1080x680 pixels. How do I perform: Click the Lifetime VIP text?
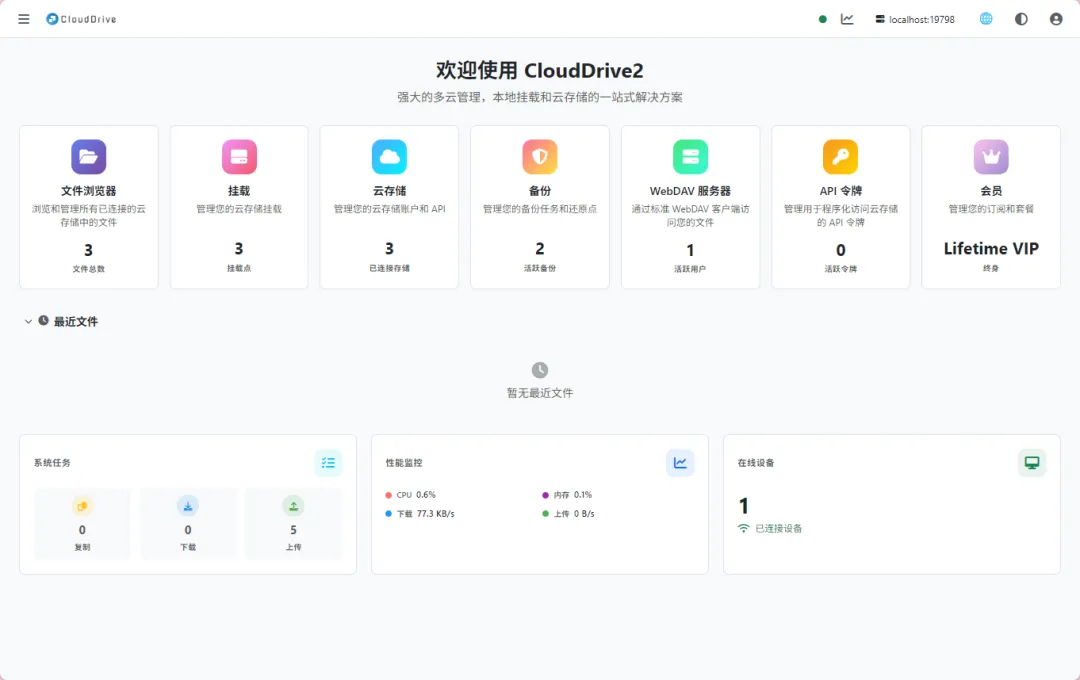pyautogui.click(x=991, y=249)
